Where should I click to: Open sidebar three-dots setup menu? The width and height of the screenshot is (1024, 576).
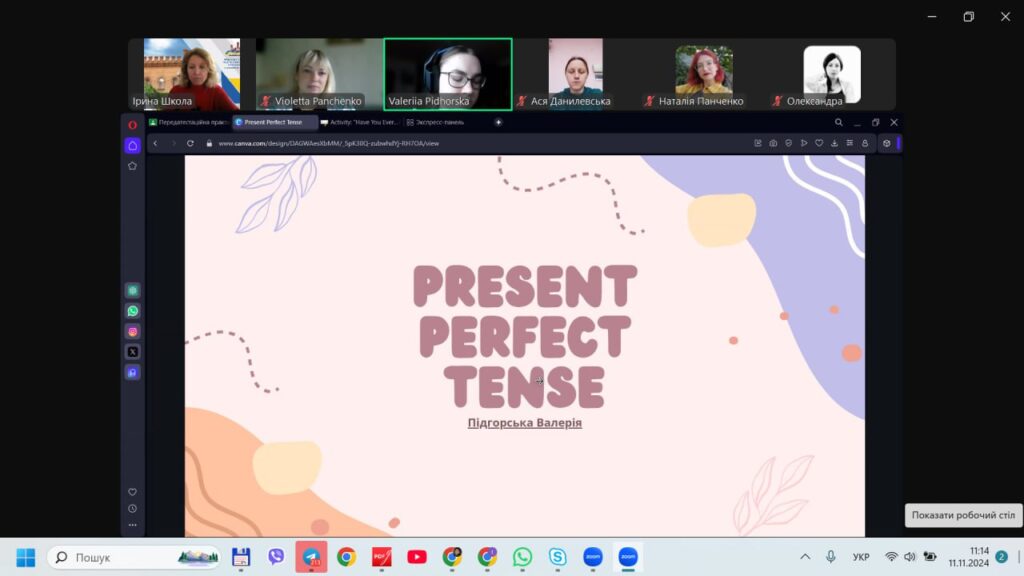(x=133, y=525)
